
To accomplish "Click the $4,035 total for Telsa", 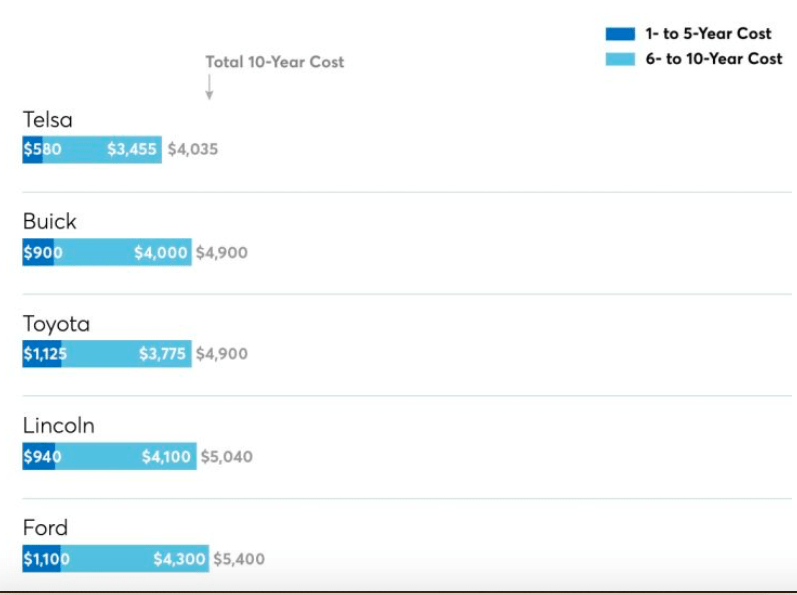I will [x=193, y=149].
